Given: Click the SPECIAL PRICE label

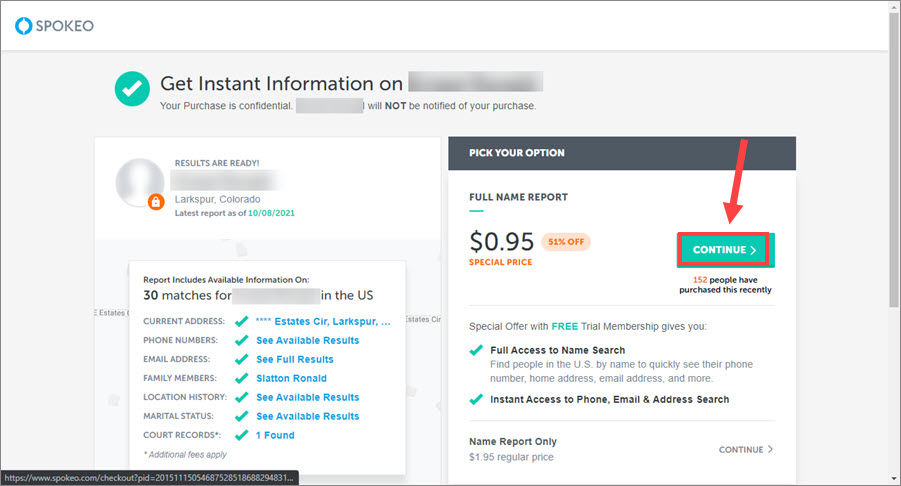Looking at the screenshot, I should 500,262.
